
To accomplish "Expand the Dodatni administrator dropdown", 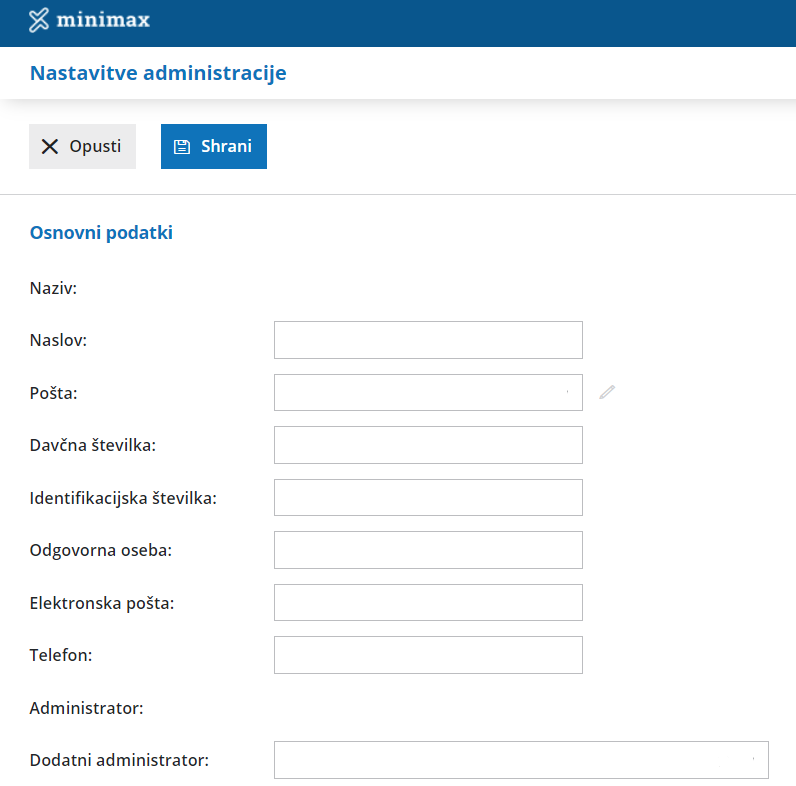I will coord(521,760).
